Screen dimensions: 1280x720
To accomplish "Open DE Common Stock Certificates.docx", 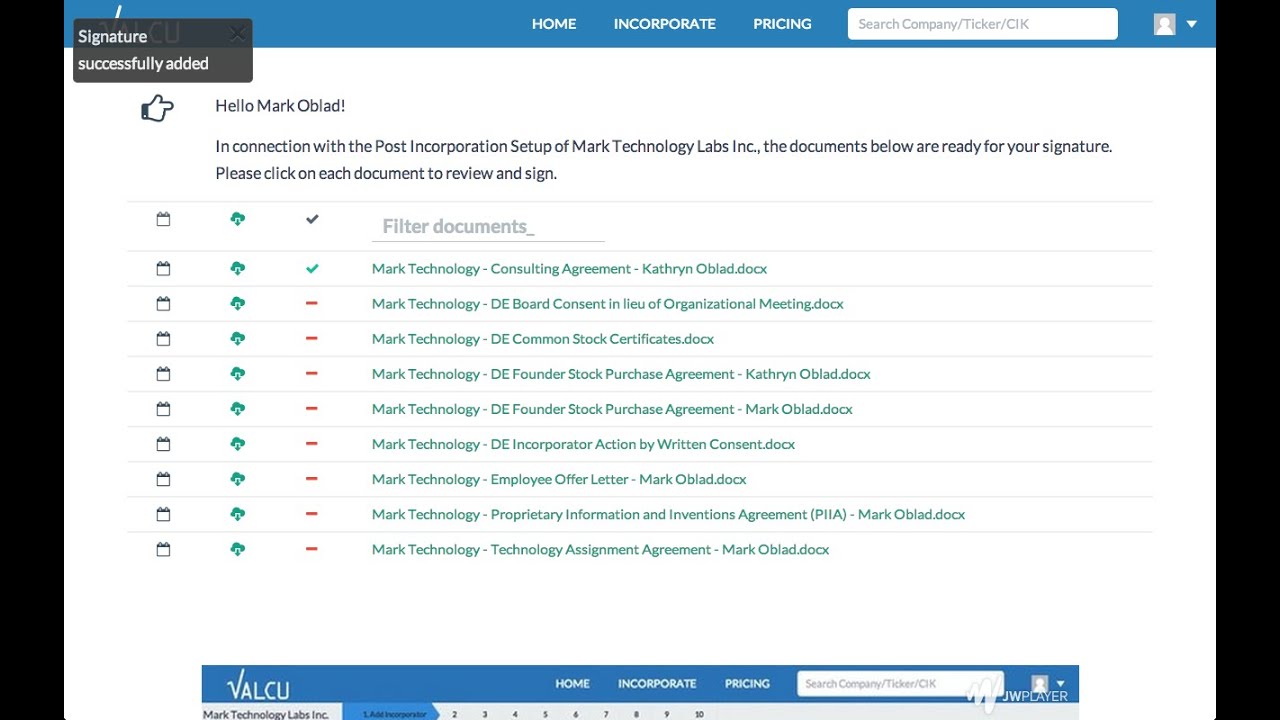I will coord(543,339).
